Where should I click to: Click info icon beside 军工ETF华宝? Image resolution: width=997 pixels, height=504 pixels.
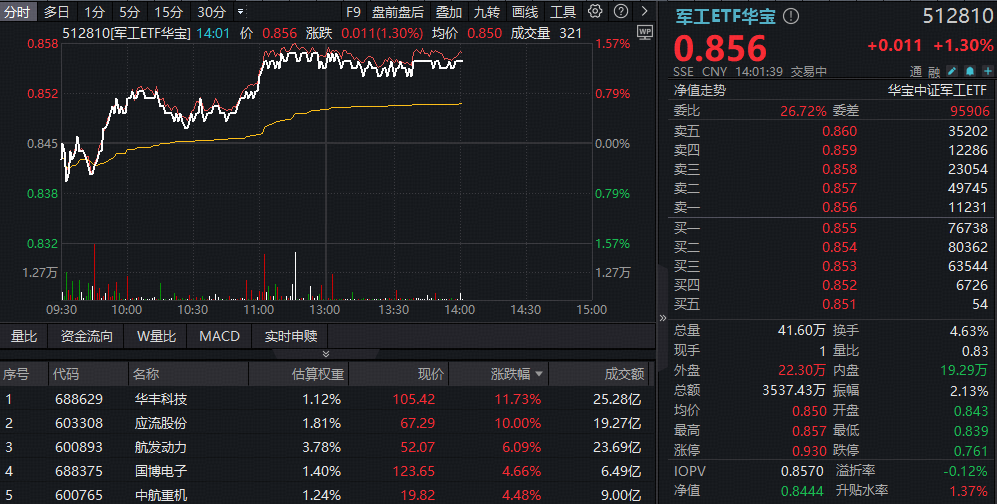coord(792,17)
